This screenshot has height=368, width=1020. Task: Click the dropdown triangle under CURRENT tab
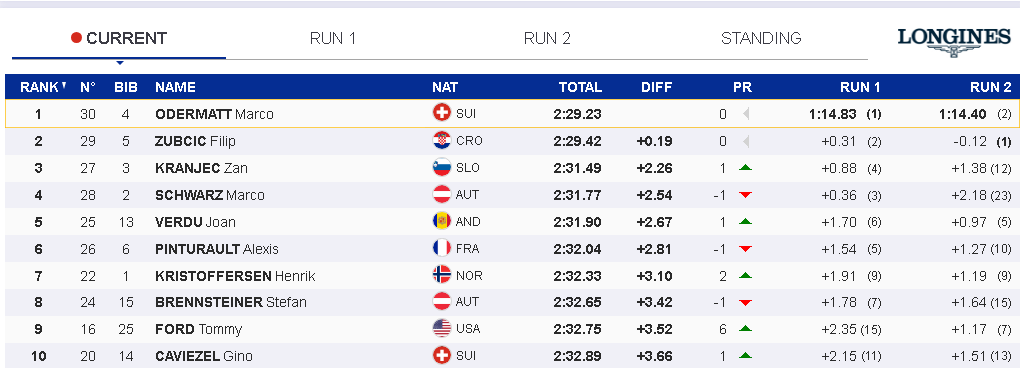(119, 63)
